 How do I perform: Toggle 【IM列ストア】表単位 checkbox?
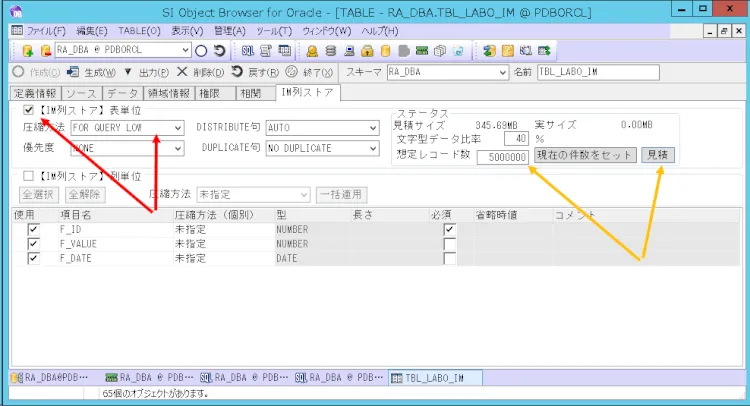[x=28, y=110]
